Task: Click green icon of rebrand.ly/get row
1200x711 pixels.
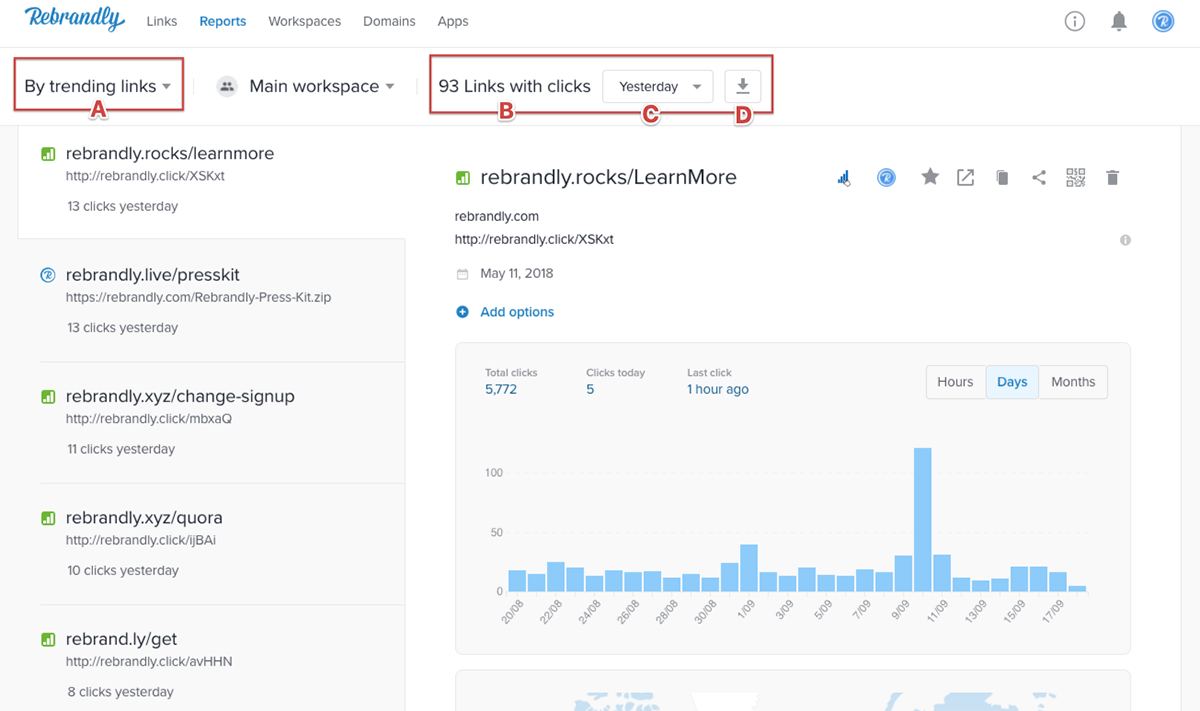Action: [47, 639]
